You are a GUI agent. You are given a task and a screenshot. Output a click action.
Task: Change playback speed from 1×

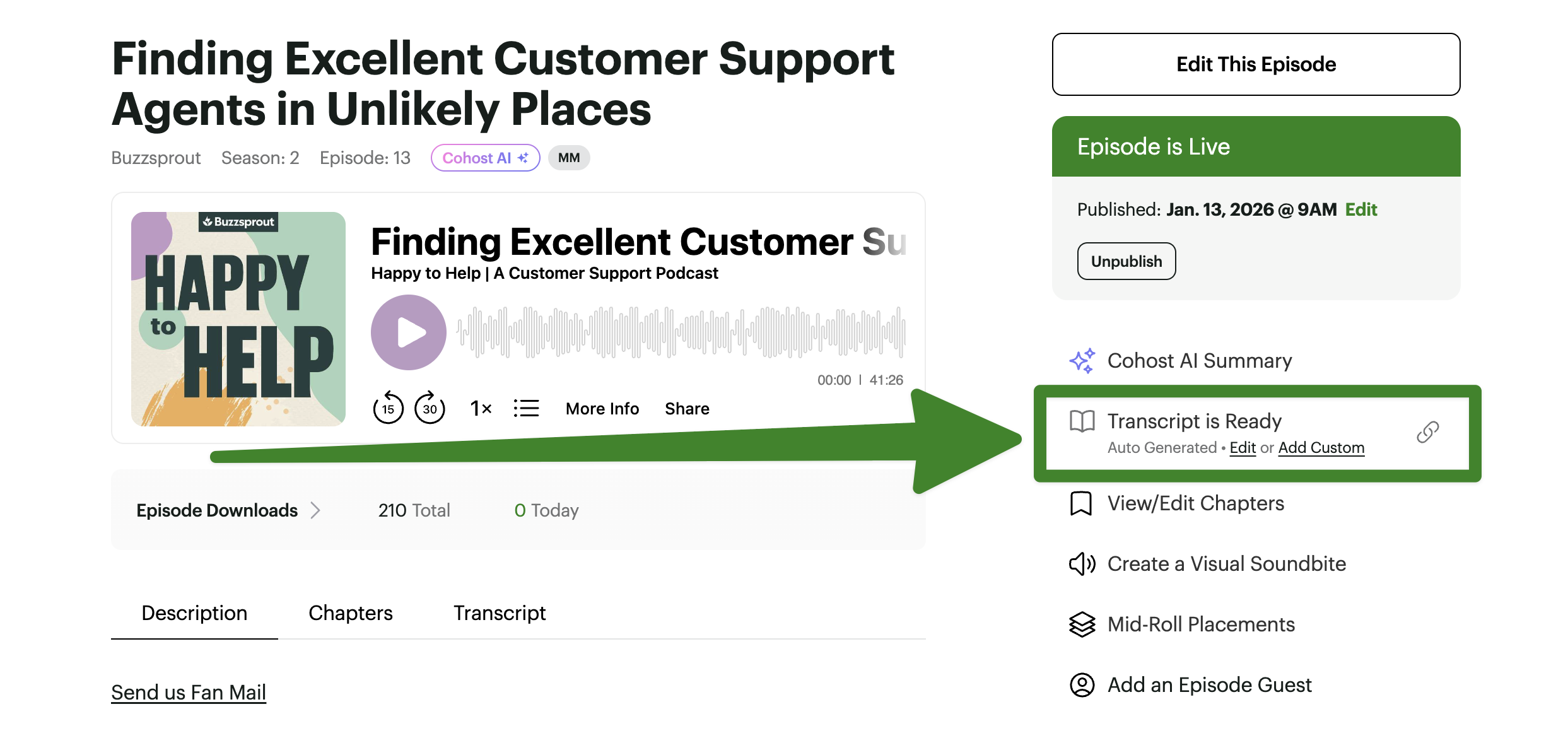tap(481, 409)
